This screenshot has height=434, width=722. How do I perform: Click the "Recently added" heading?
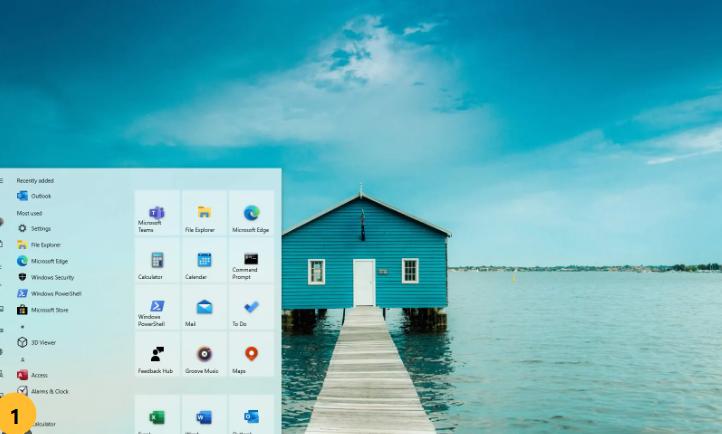click(35, 181)
